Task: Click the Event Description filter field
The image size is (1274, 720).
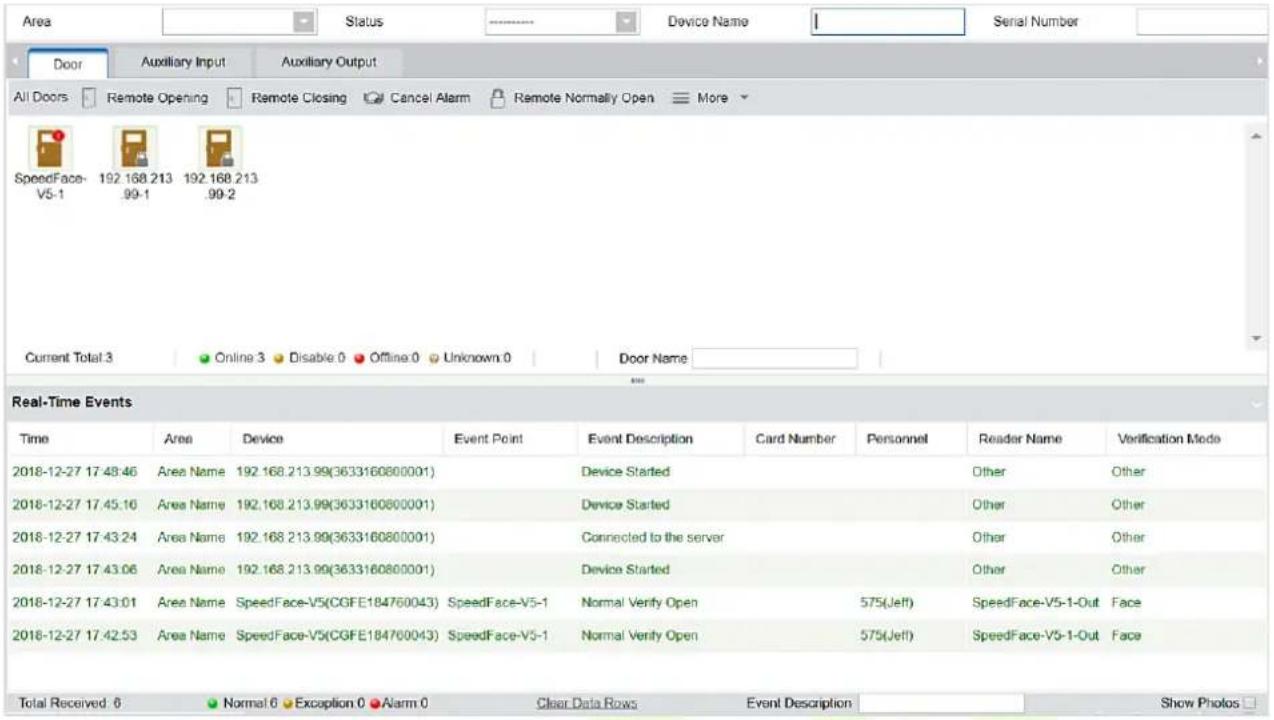Action: [942, 704]
